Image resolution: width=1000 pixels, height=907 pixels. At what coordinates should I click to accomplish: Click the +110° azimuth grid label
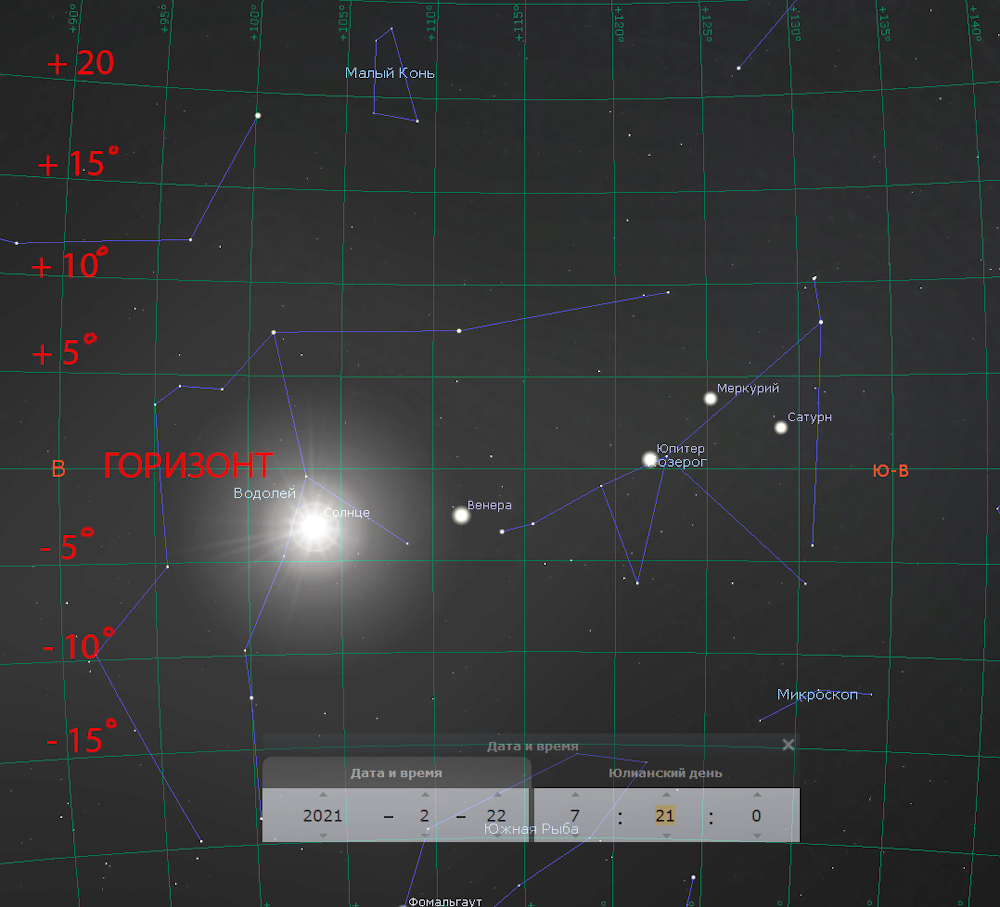[x=432, y=22]
